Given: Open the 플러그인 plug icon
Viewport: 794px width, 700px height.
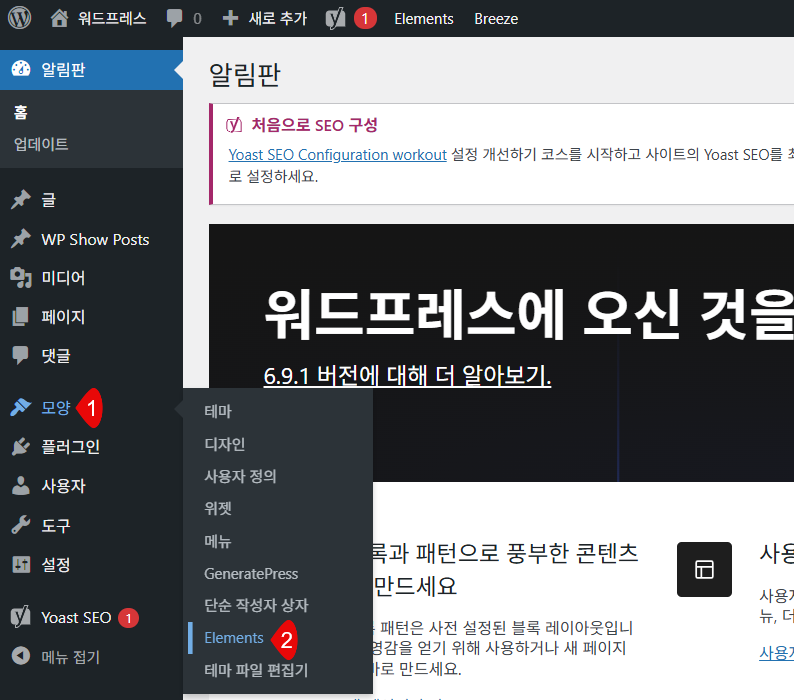Looking at the screenshot, I should point(21,446).
